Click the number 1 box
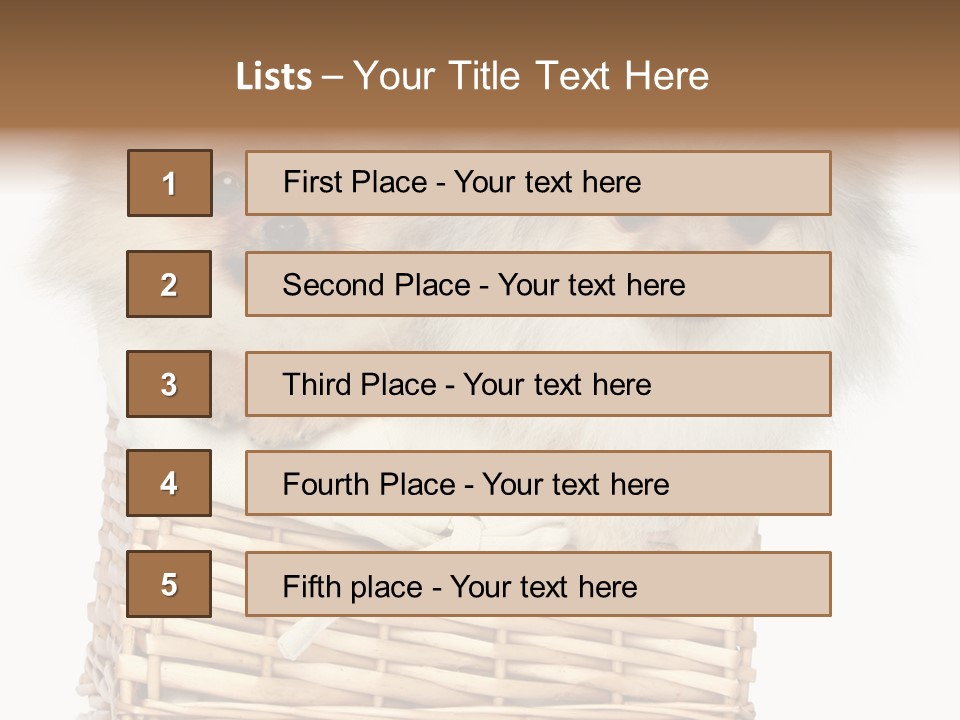960x720 pixels. click(x=170, y=183)
